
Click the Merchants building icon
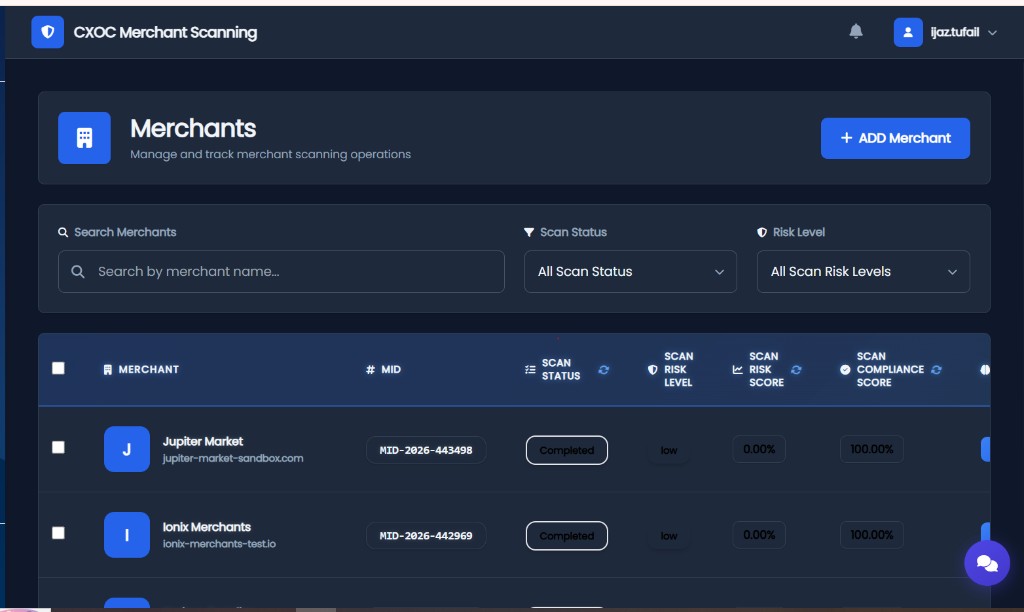[x=84, y=138]
